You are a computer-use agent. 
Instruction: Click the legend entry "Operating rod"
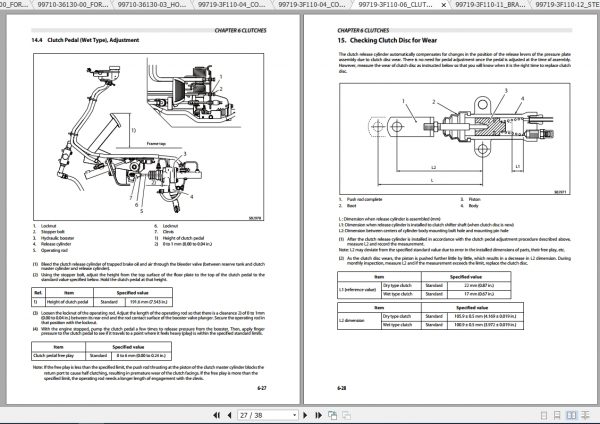coord(54,251)
